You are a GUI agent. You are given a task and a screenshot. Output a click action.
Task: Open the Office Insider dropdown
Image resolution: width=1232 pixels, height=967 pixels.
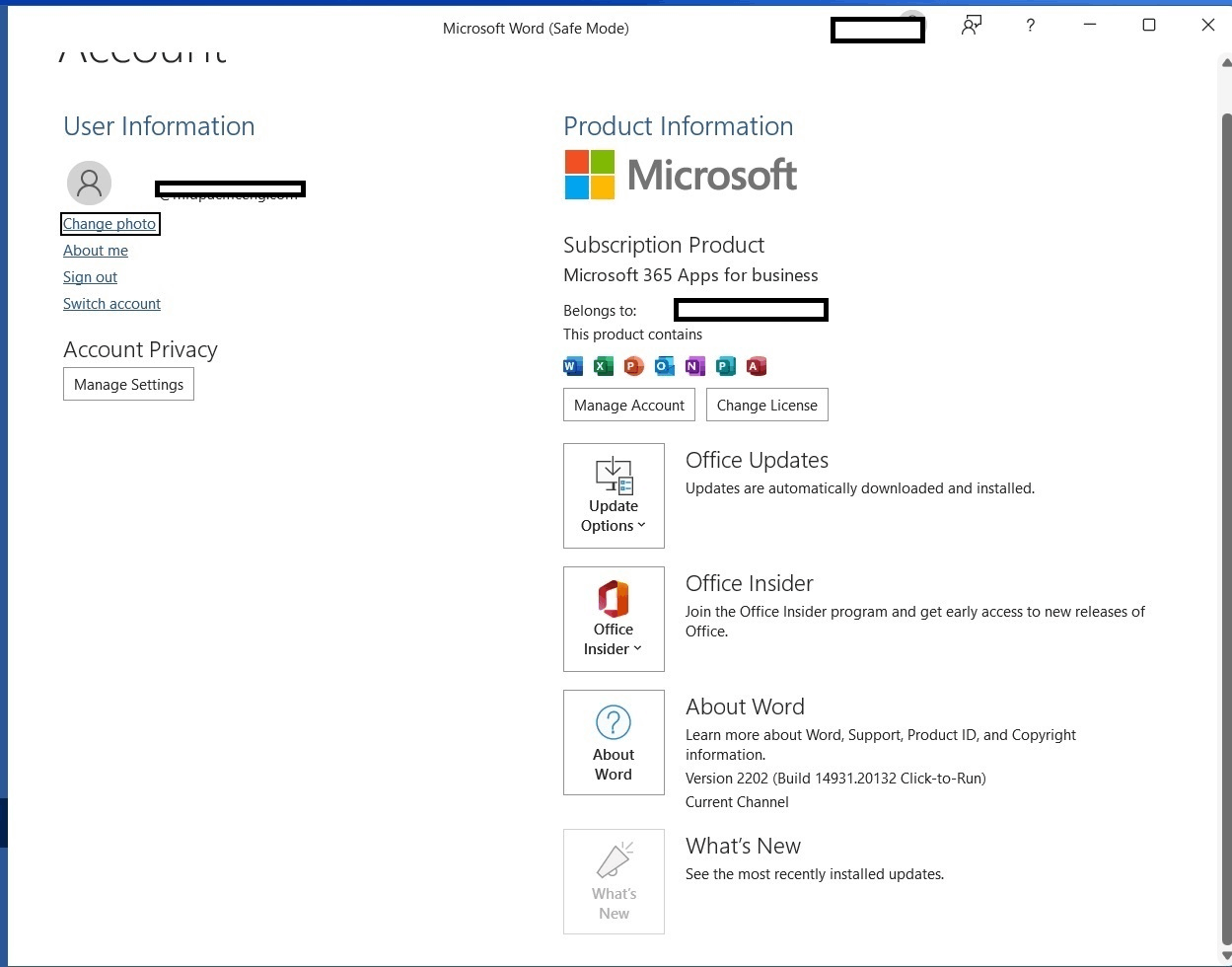[614, 619]
